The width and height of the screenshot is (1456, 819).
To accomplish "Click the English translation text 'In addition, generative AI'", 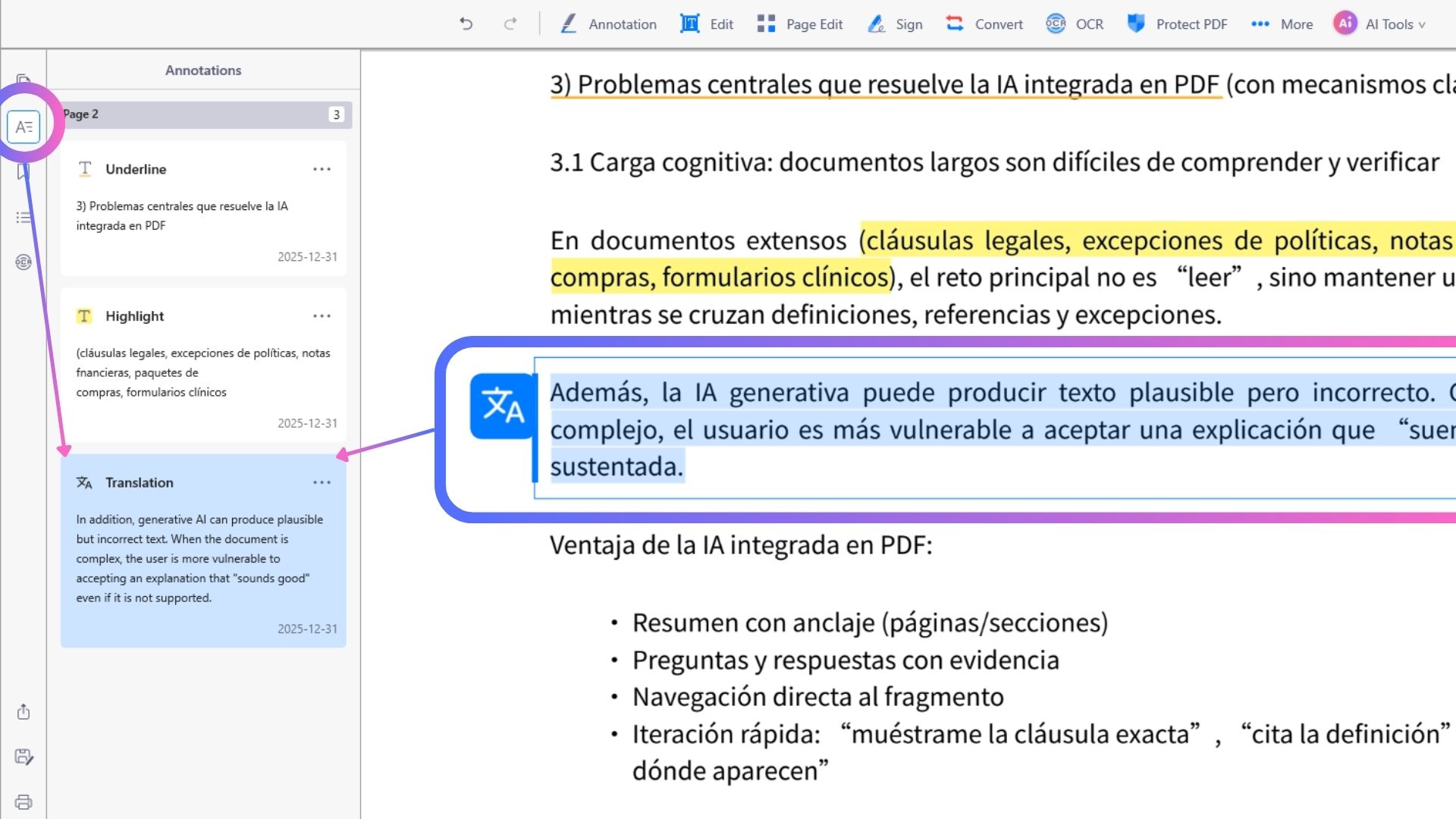I will click(200, 559).
